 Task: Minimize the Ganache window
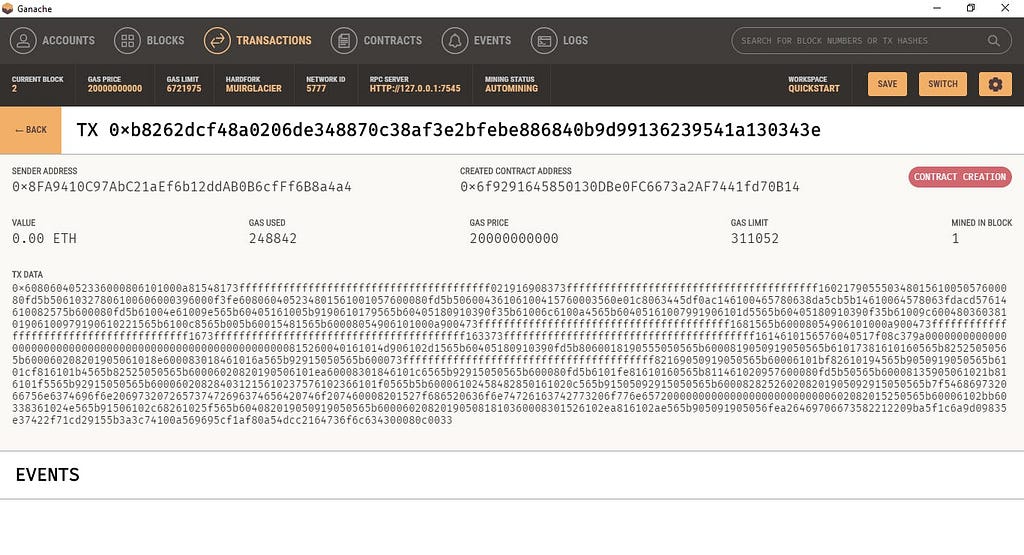coord(937,8)
